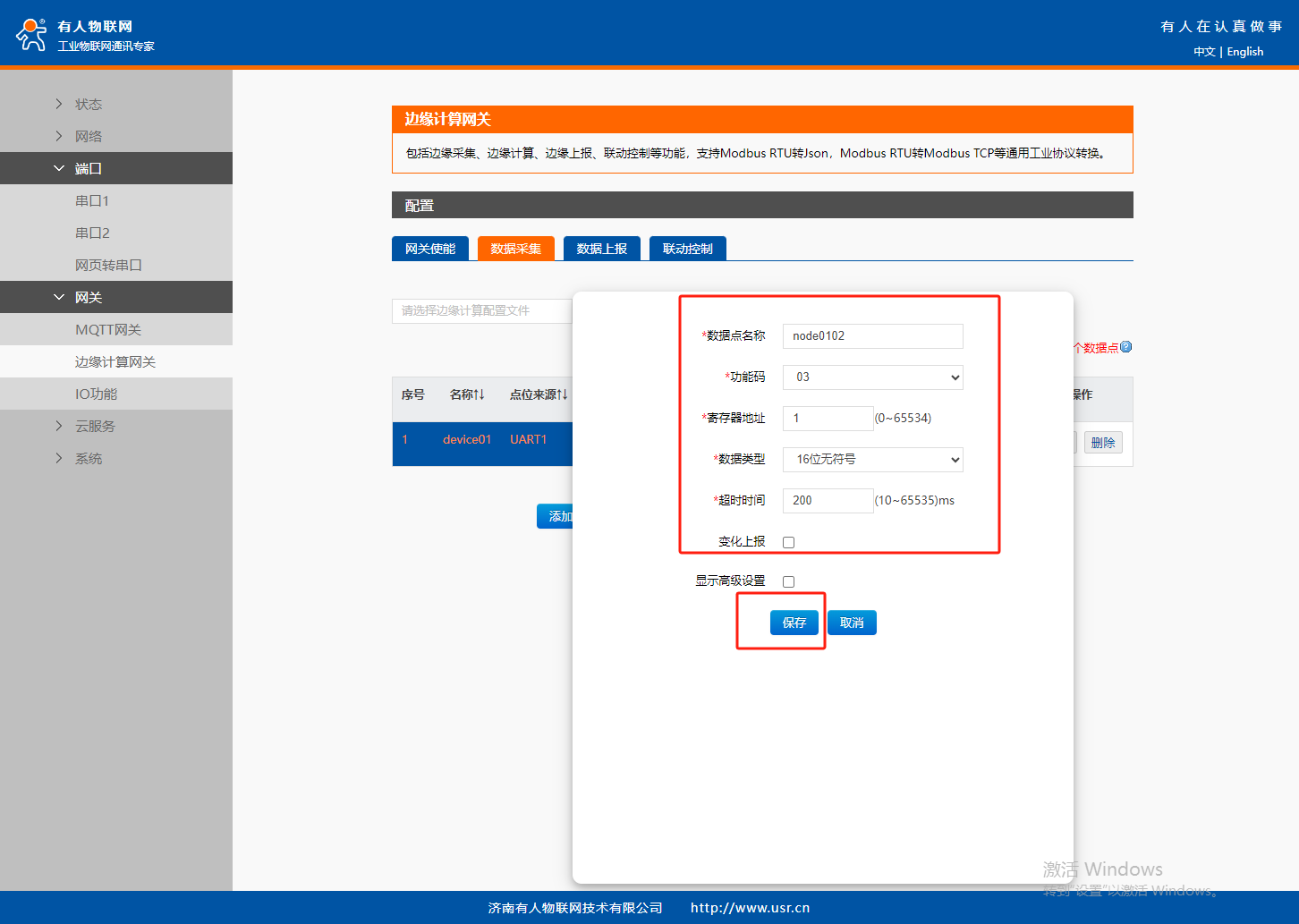Switch to the 联动控制 tab
Image resolution: width=1299 pixels, height=924 pixels.
point(687,249)
